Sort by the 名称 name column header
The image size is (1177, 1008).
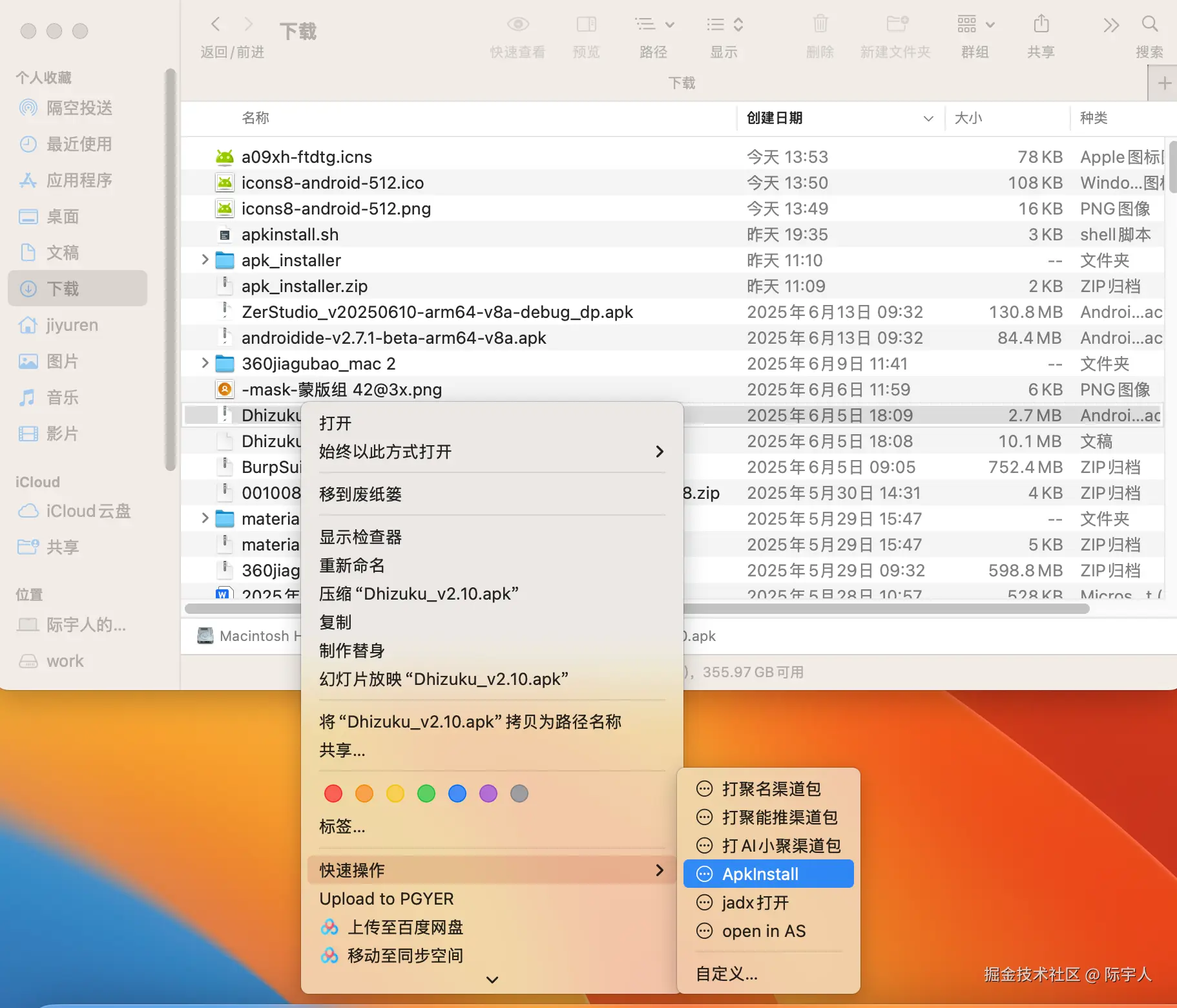[x=256, y=118]
